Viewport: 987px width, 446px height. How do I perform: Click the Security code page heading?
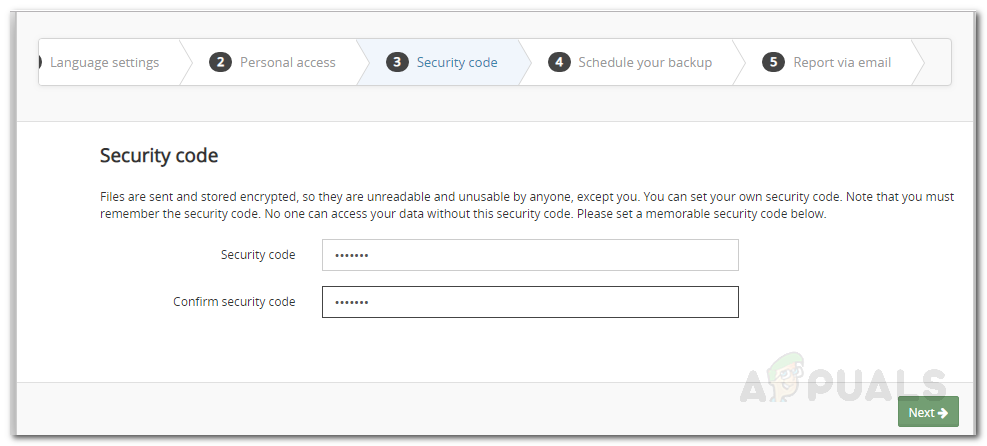pyautogui.click(x=159, y=155)
